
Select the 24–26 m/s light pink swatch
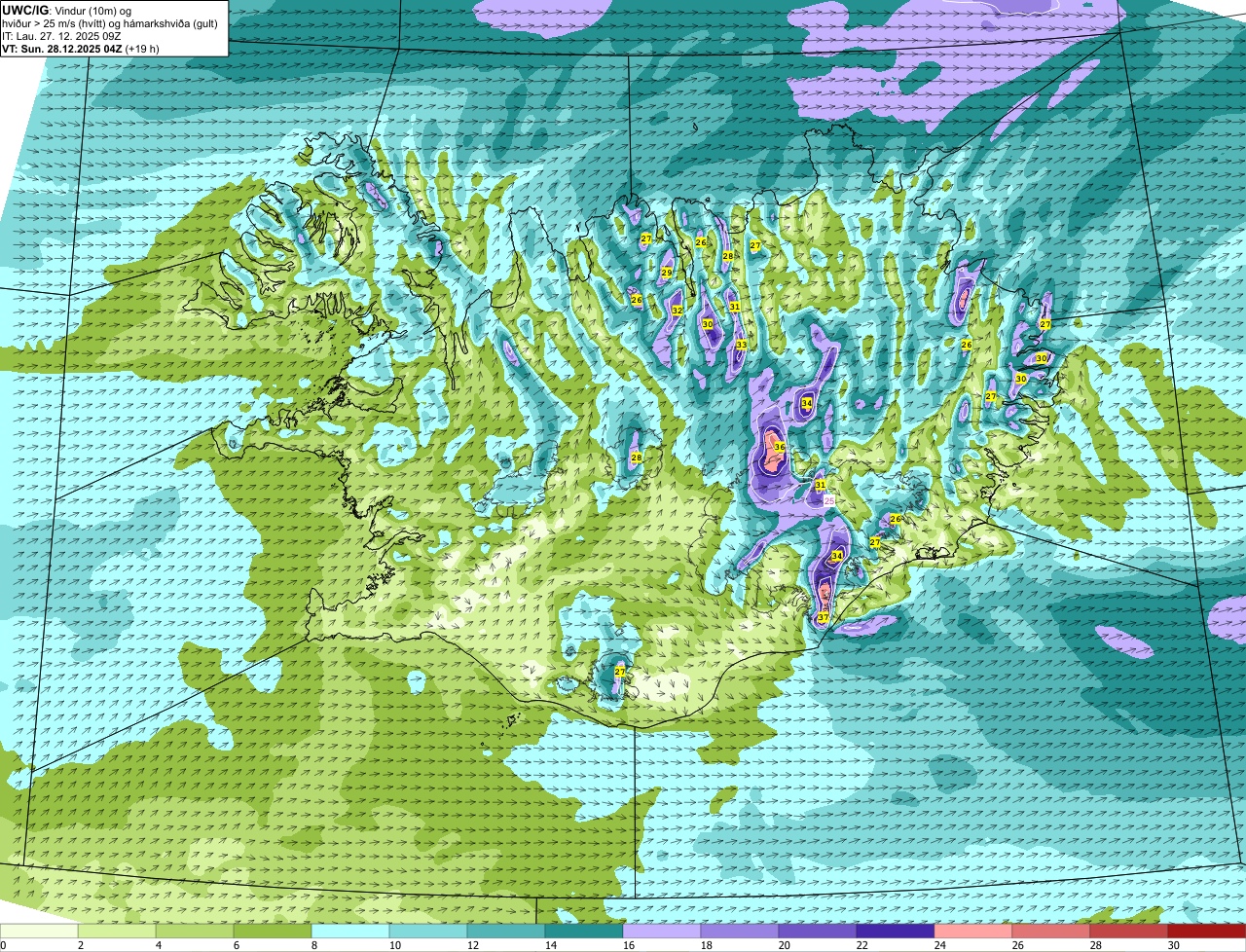tap(973, 932)
